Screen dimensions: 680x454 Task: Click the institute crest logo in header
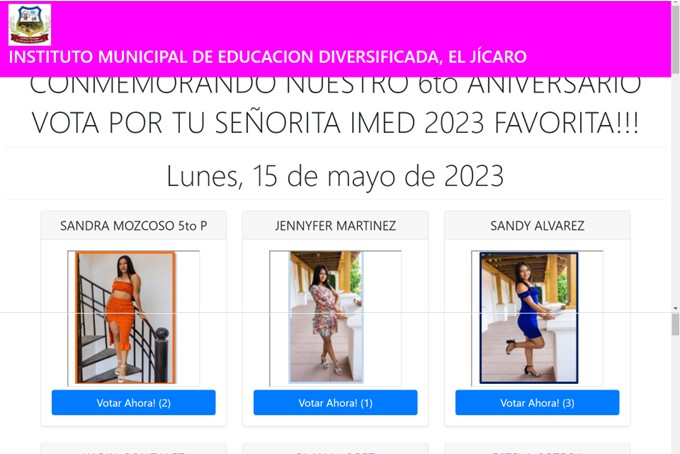[x=29, y=25]
